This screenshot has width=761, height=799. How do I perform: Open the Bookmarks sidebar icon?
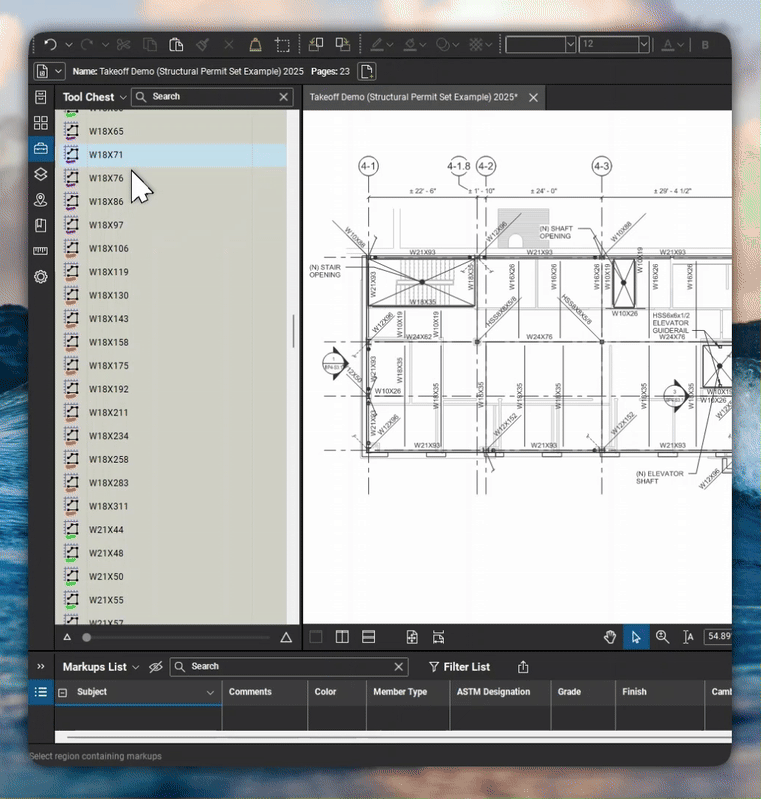(x=41, y=225)
